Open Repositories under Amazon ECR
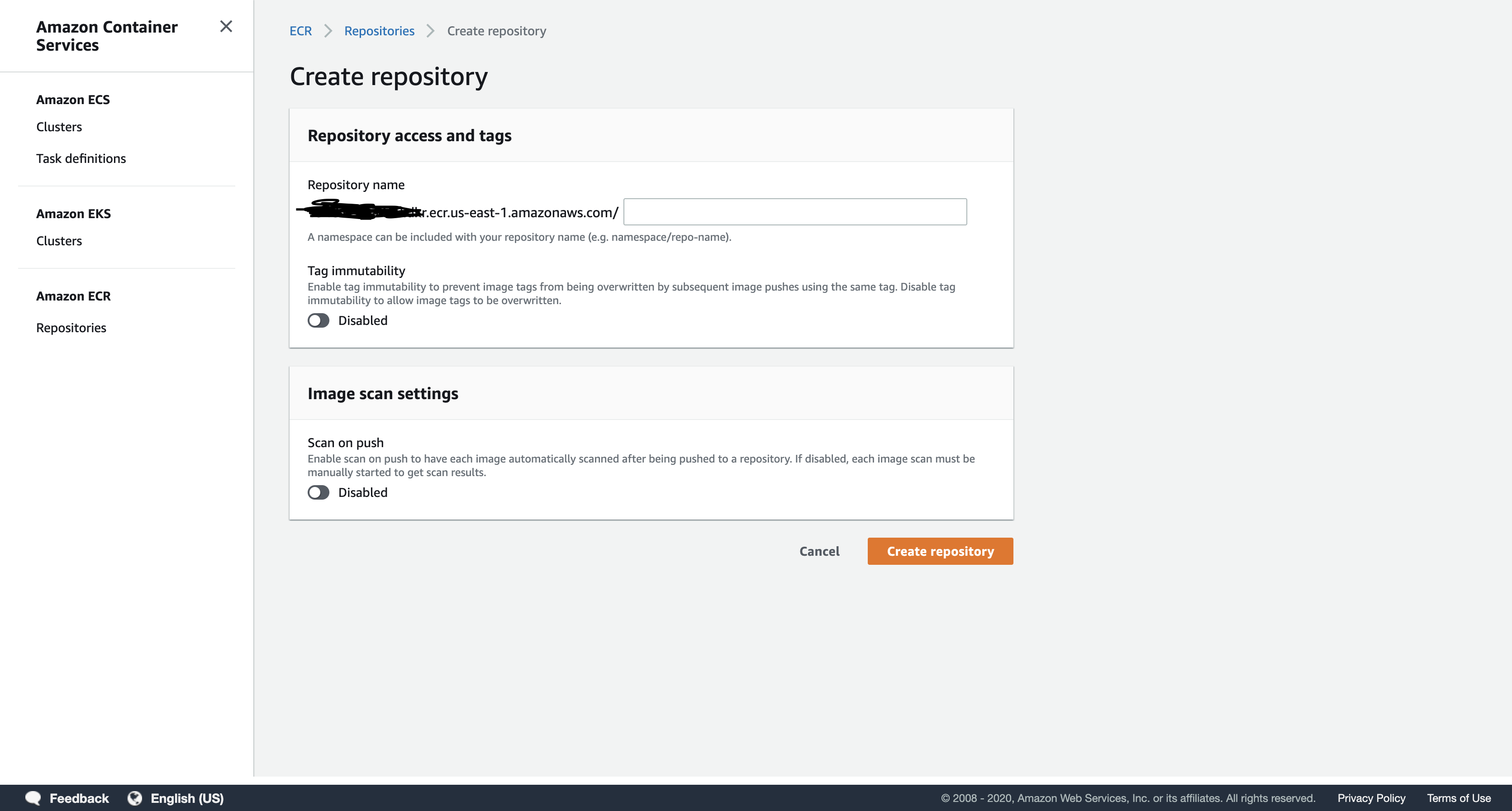The height and width of the screenshot is (811, 1512). click(71, 328)
